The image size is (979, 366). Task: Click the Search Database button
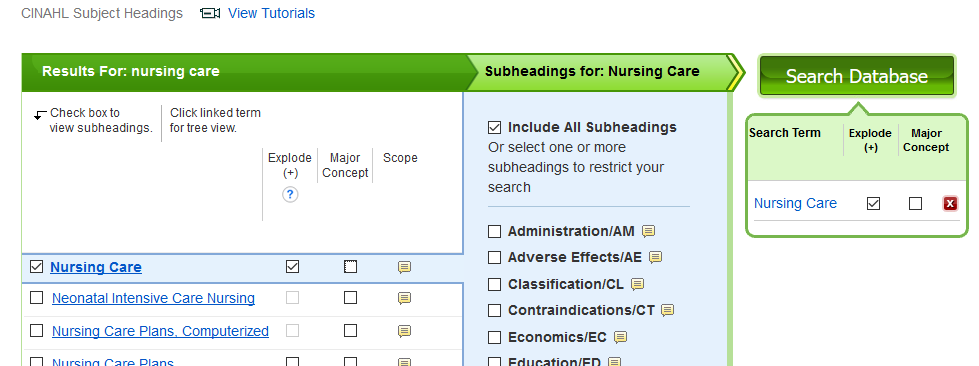(857, 76)
